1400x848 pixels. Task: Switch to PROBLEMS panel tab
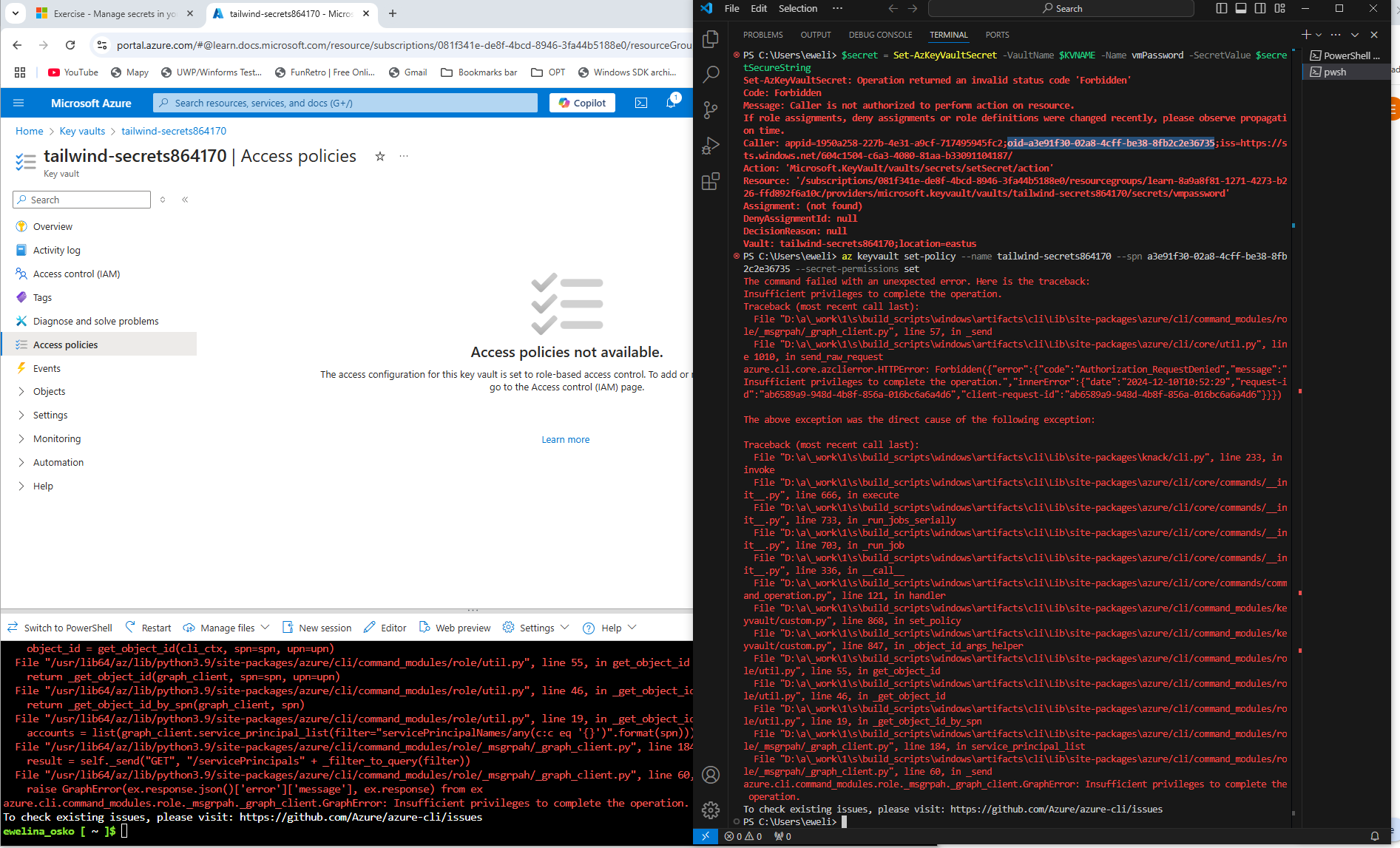click(762, 35)
